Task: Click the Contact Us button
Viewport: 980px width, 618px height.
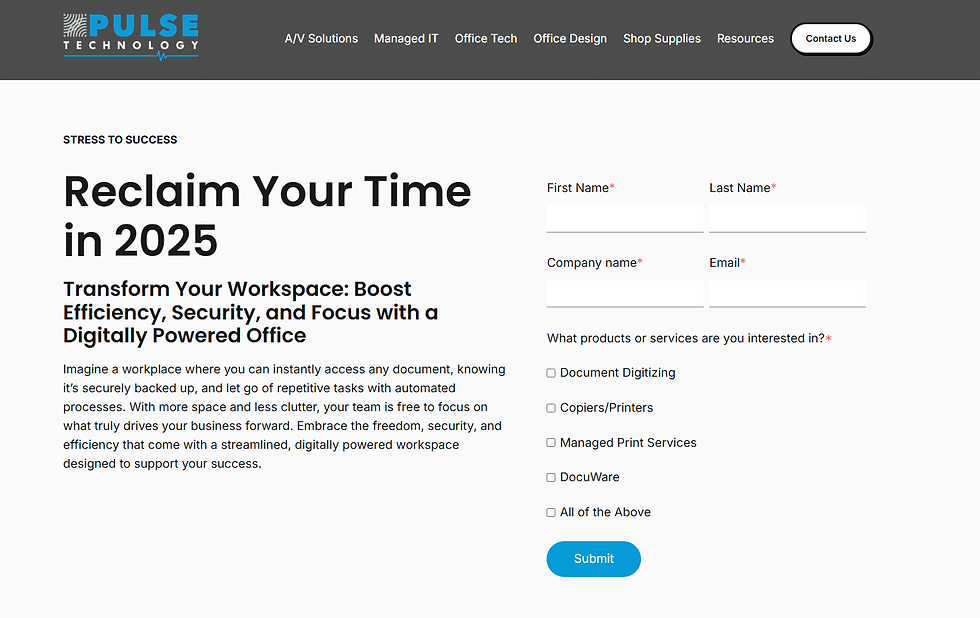Action: click(831, 38)
